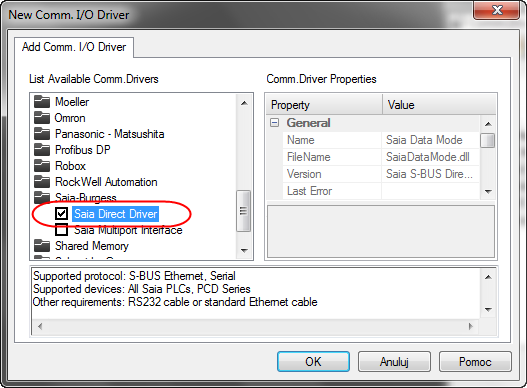Click description horizontal scroll left arrow
The height and width of the screenshot is (388, 527).
pyautogui.click(x=40, y=326)
